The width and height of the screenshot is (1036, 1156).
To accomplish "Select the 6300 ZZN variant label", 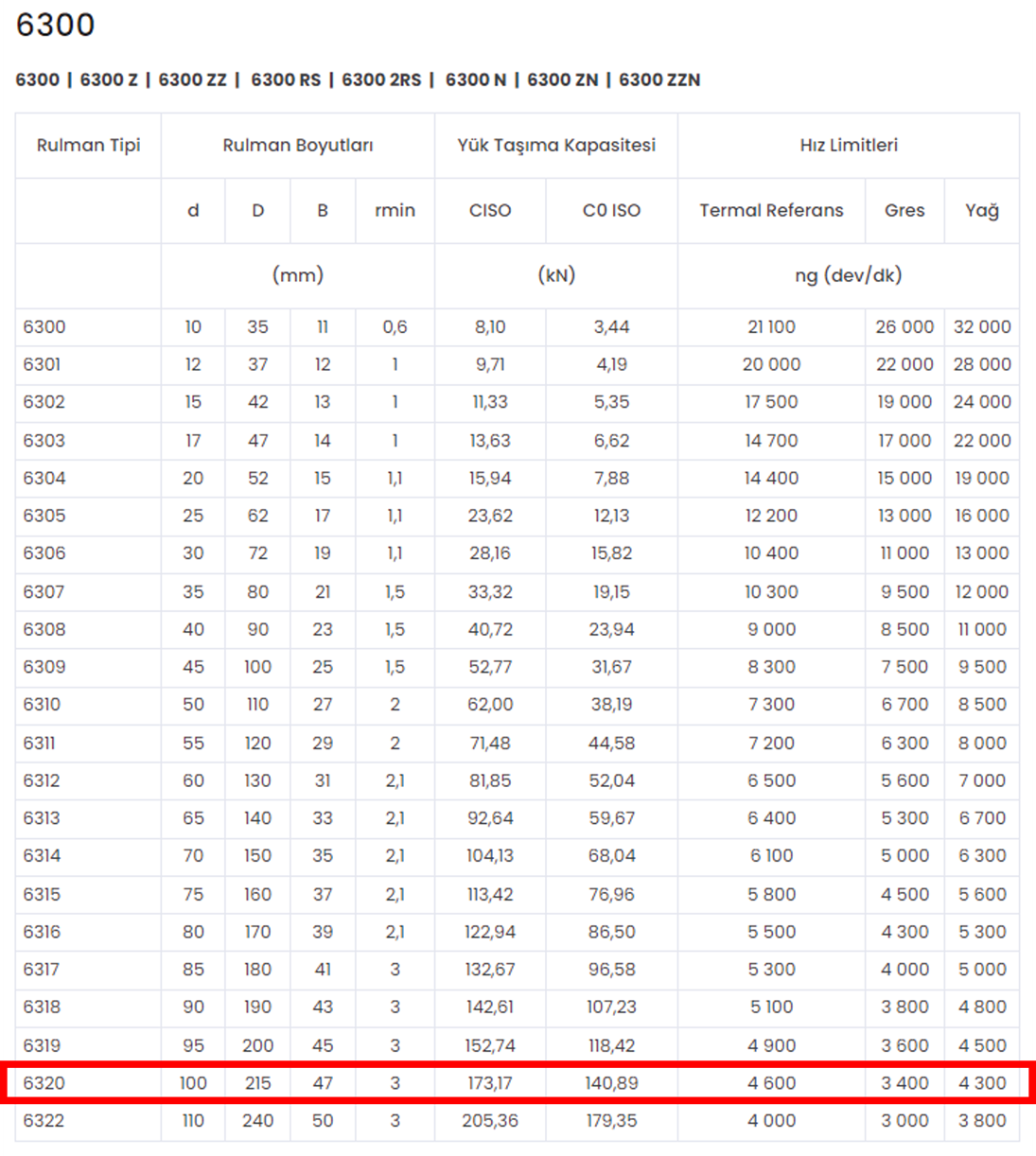I will tap(659, 80).
